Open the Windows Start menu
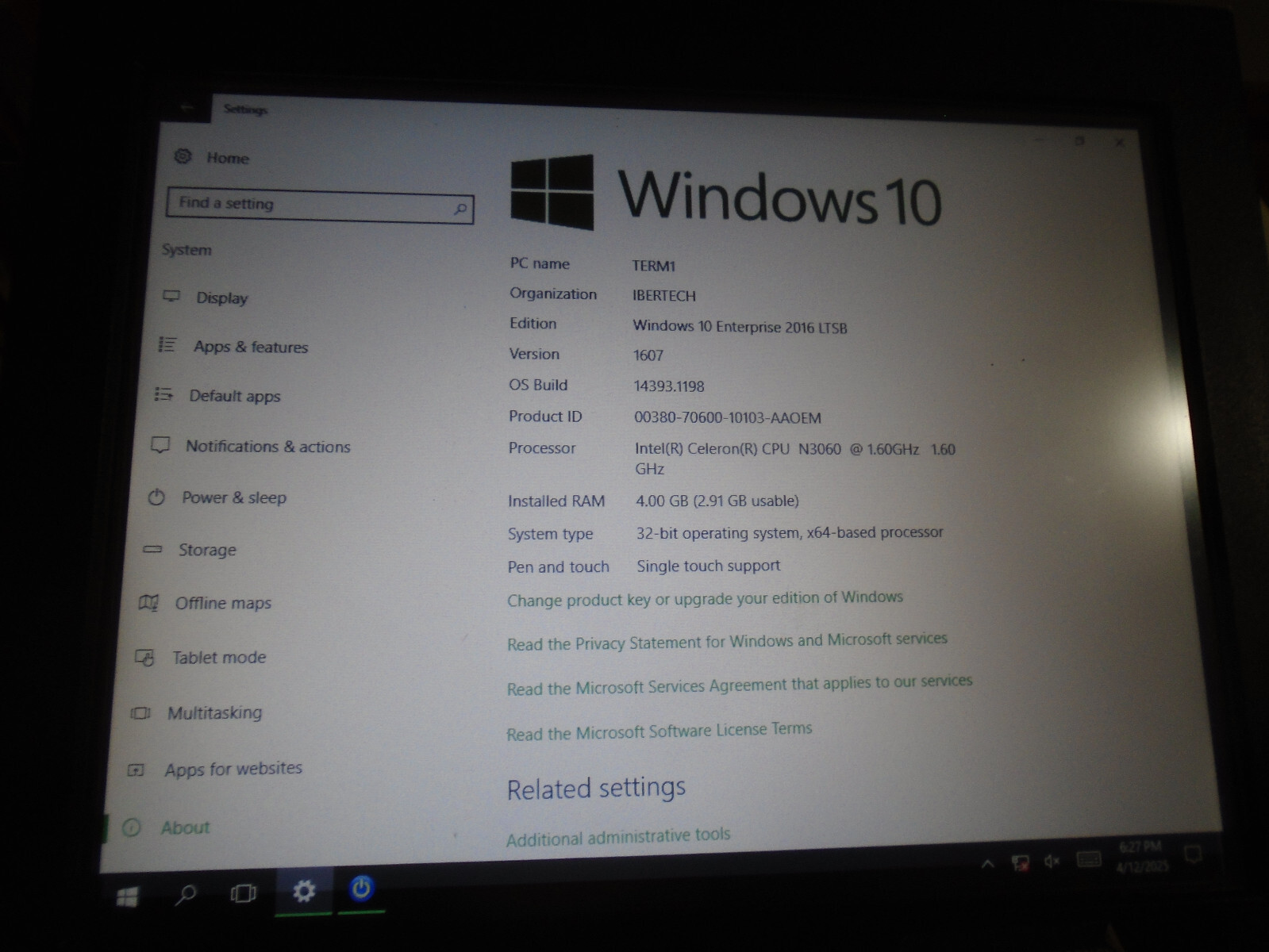This screenshot has height=952, width=1269. (128, 896)
